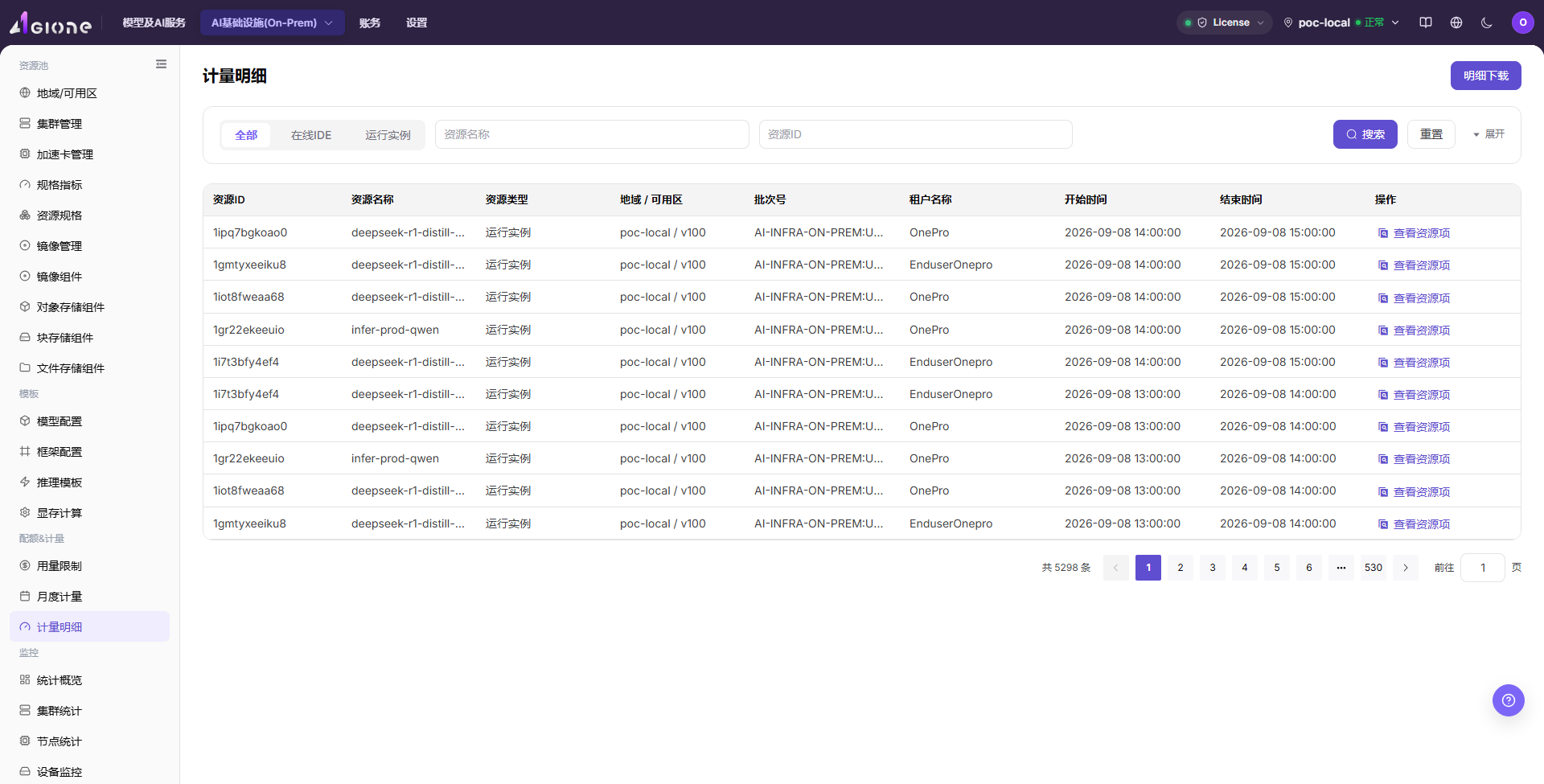Switch to the 在线IDE tab
Screen dimensions: 1544x784
coord(311,135)
